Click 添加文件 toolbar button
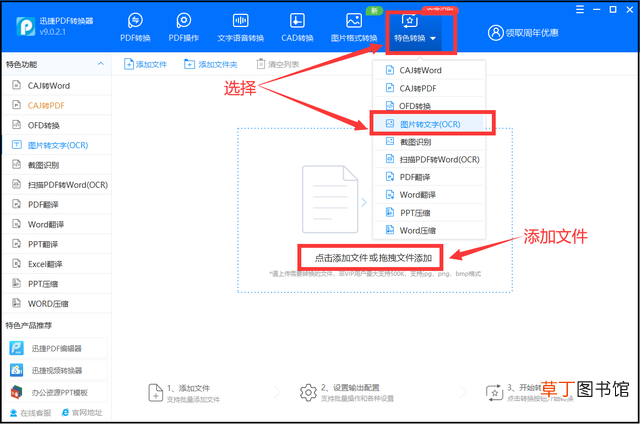This screenshot has width=640, height=424. [145, 64]
